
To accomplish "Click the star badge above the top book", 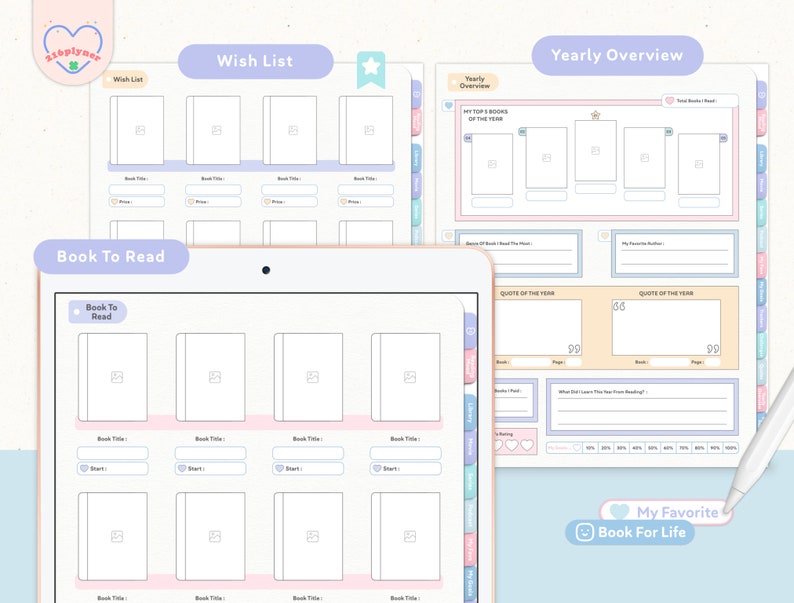I will [596, 115].
